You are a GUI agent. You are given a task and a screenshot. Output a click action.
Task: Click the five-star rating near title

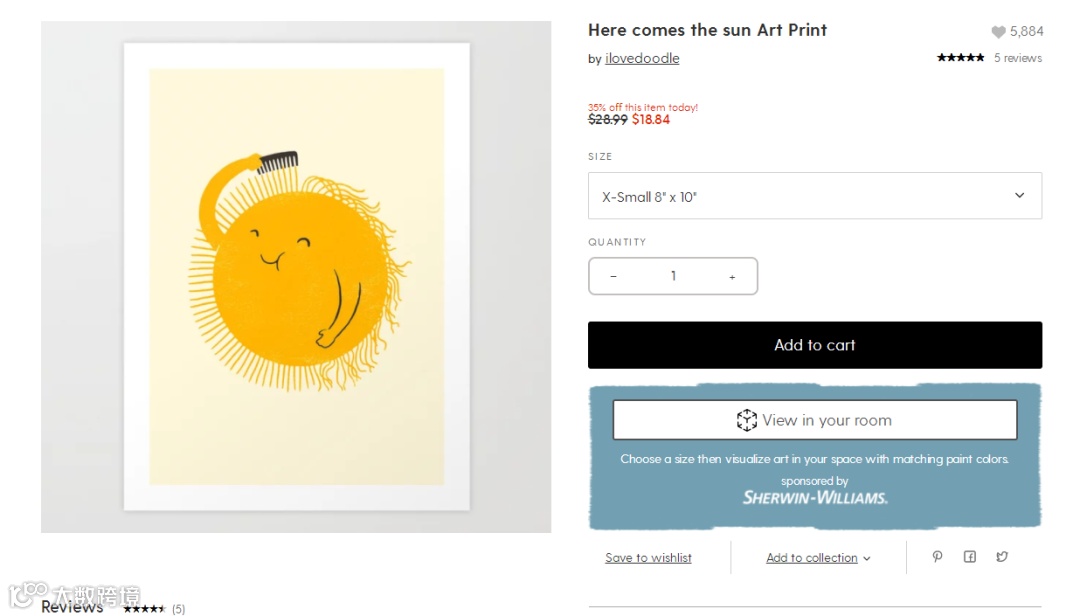tap(960, 58)
